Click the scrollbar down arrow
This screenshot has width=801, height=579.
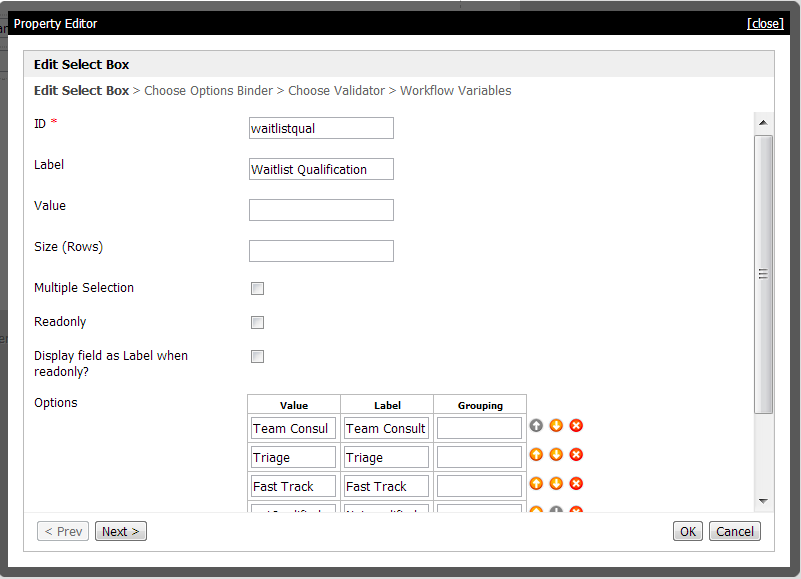point(763,501)
